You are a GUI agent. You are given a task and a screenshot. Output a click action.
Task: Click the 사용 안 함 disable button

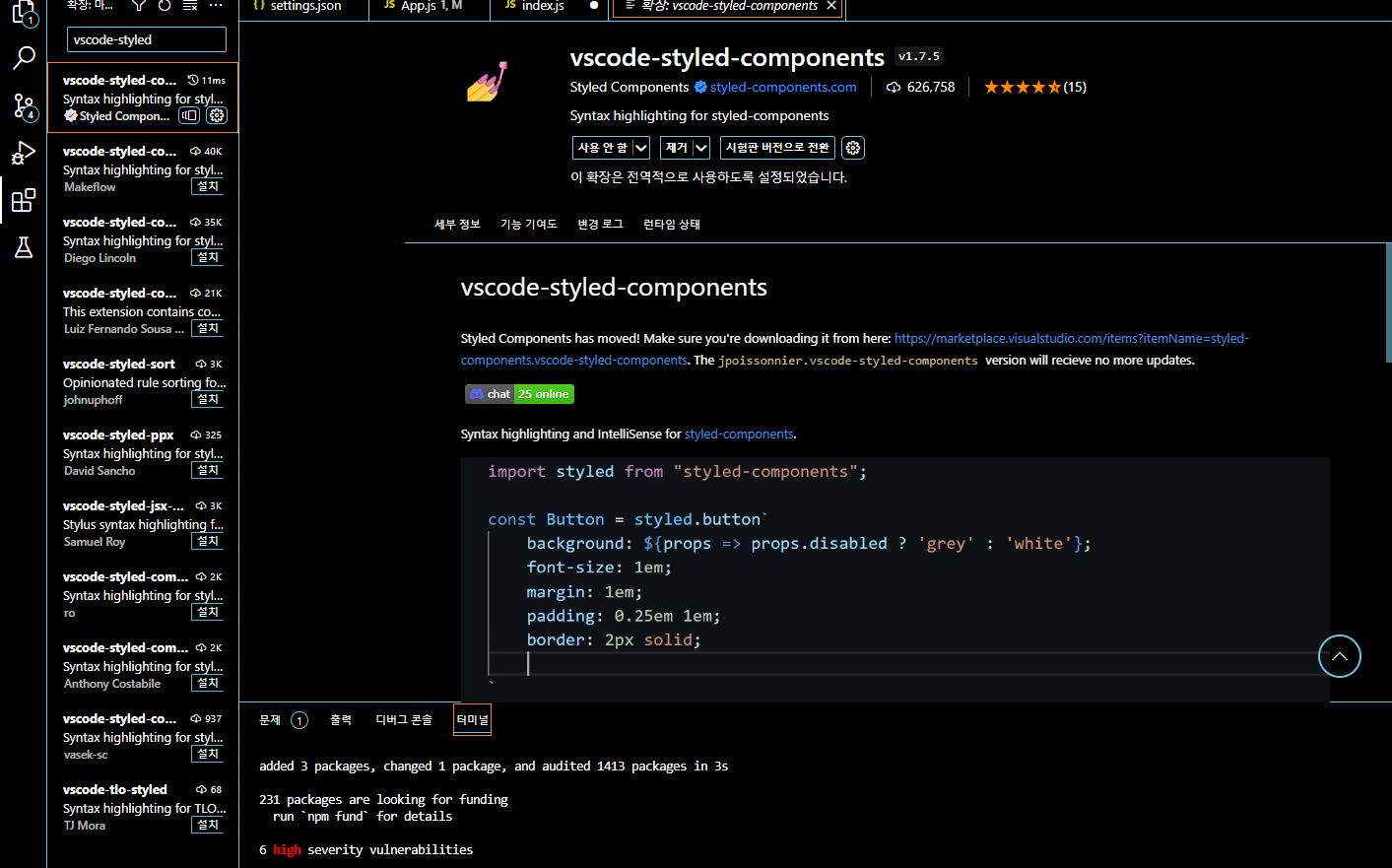(x=602, y=148)
